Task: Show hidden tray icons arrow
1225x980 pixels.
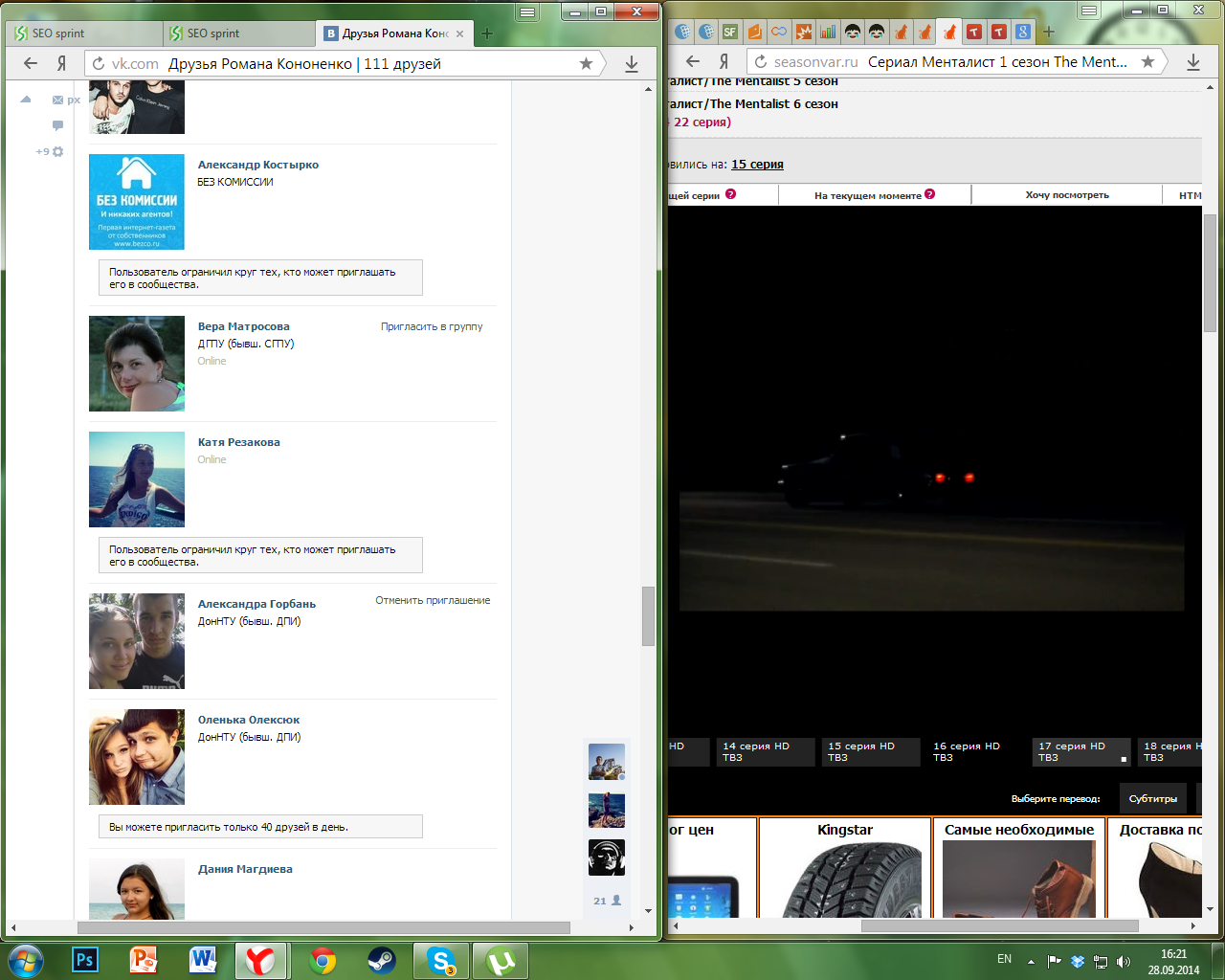Action: point(1031,961)
